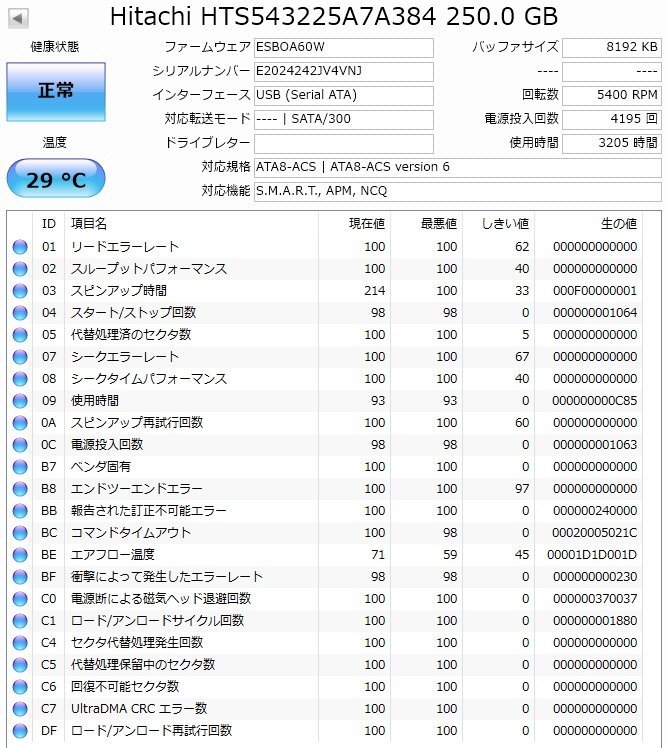Click status icon for B8 エンドツーエンドエラー
Screen dimensions: 668x748
[x=20, y=489]
